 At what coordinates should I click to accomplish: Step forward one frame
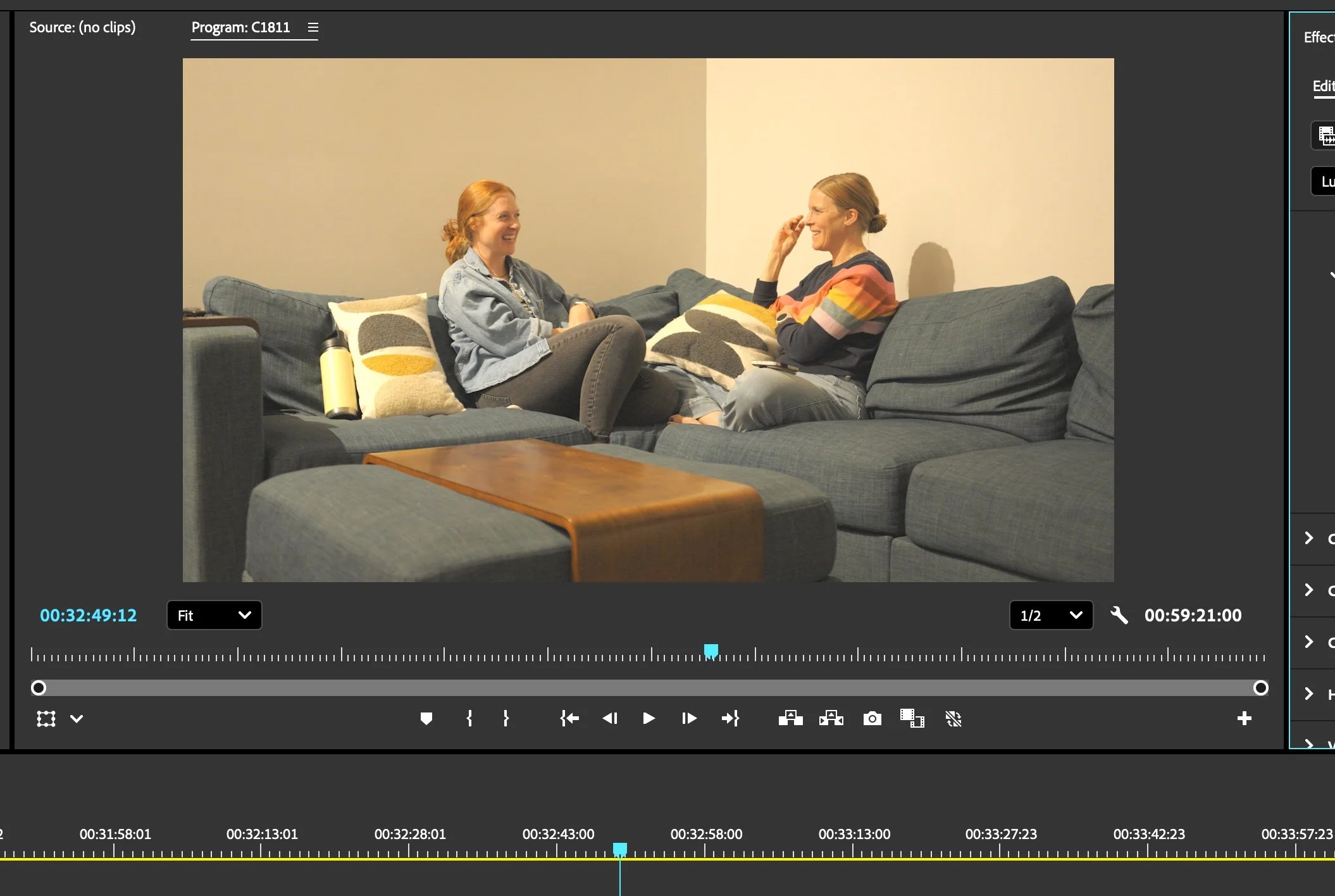click(689, 718)
